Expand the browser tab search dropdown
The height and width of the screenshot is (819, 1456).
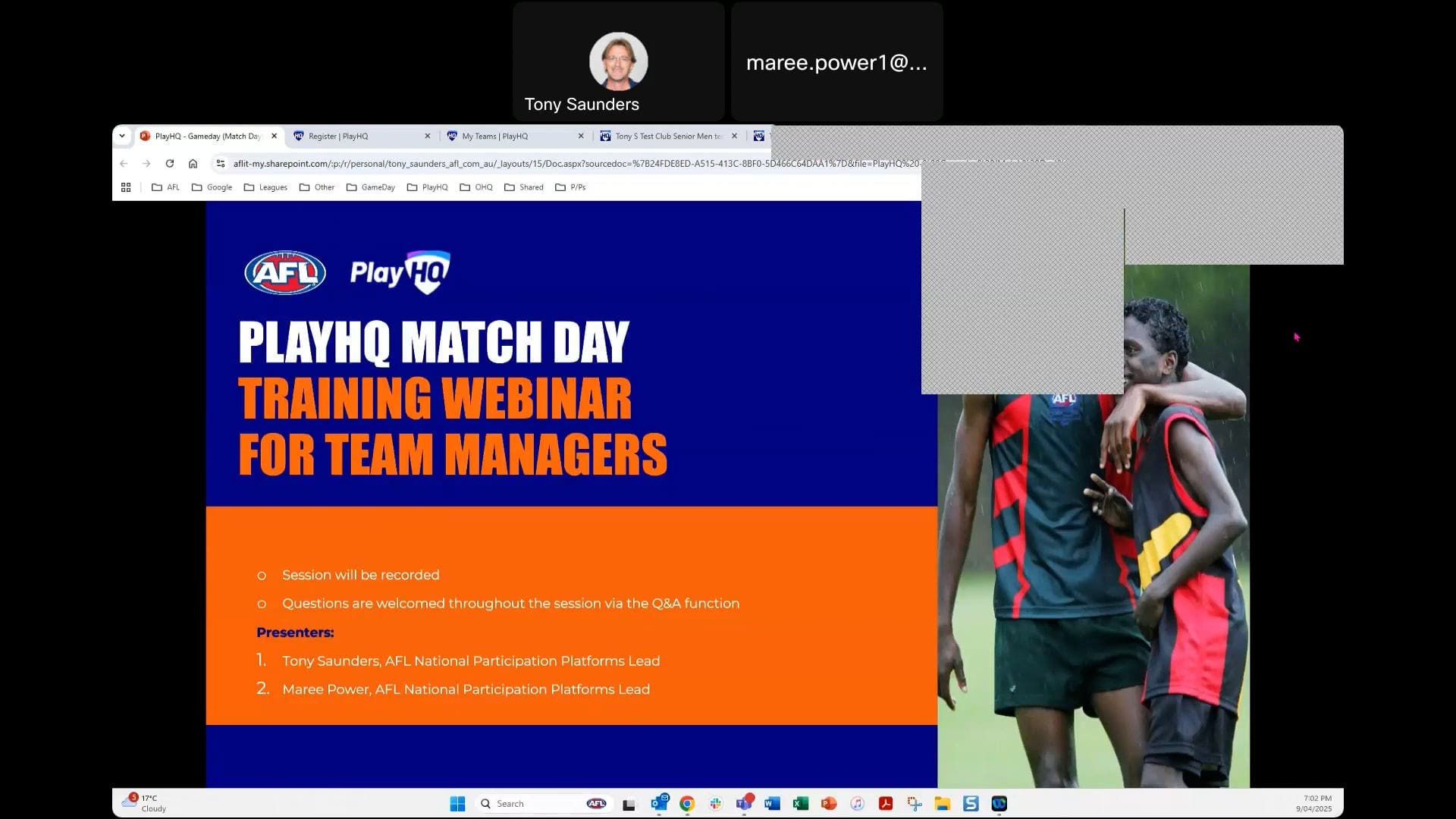(x=122, y=136)
